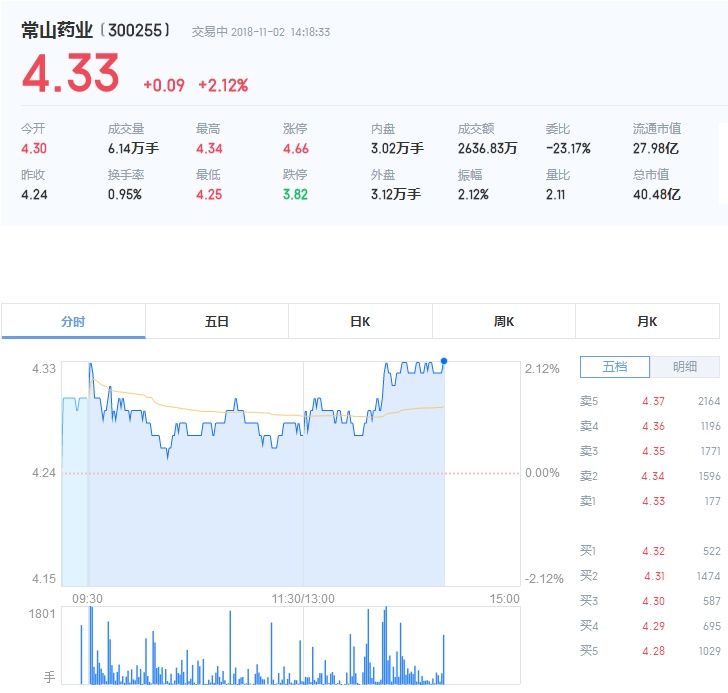Click the 09:30 time axis label
728x693 pixels.
click(x=87, y=599)
